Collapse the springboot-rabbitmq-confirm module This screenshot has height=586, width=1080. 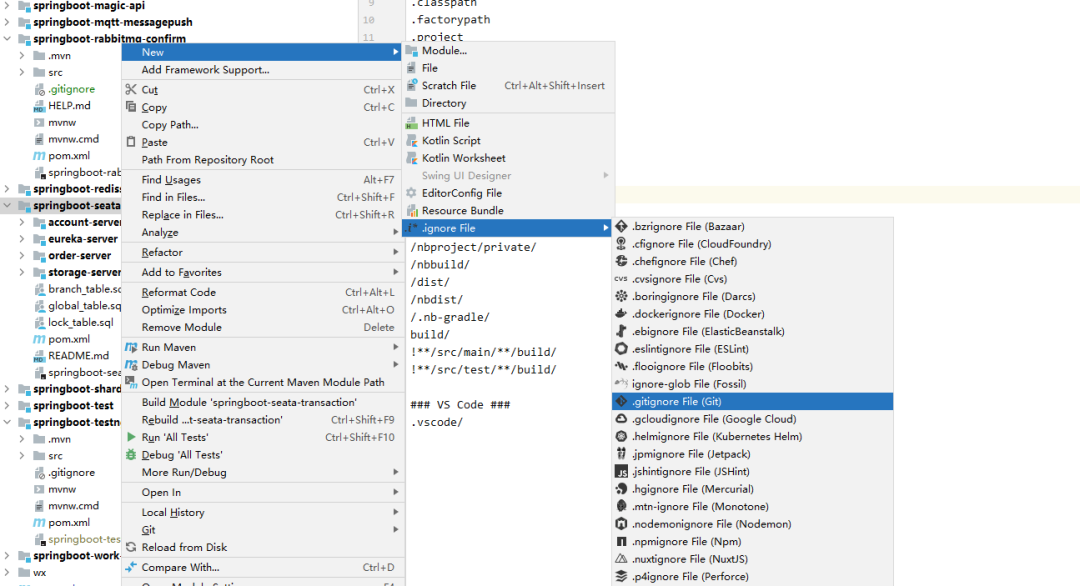[x=7, y=39]
